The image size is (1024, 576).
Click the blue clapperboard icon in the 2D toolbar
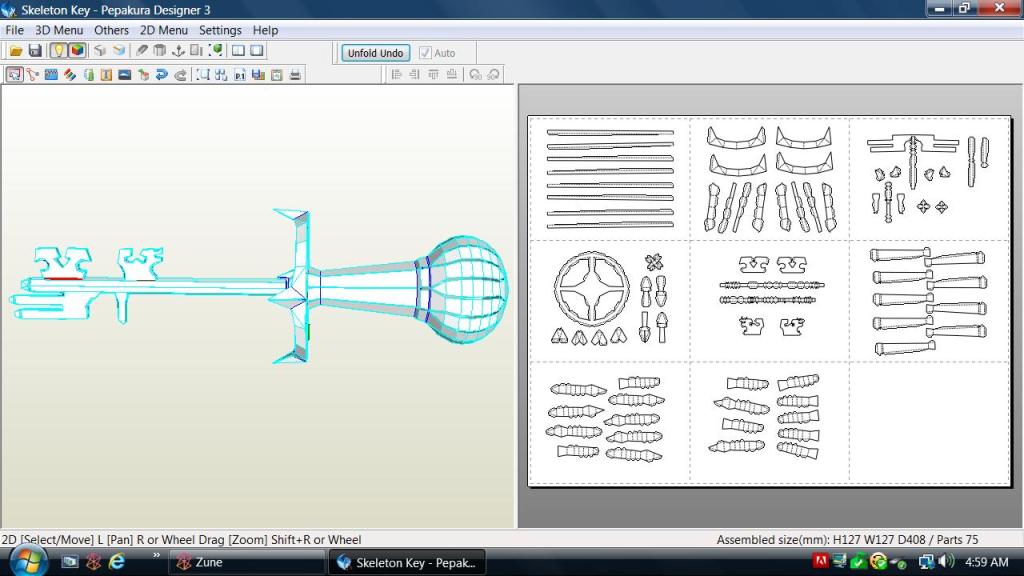(x=51, y=74)
